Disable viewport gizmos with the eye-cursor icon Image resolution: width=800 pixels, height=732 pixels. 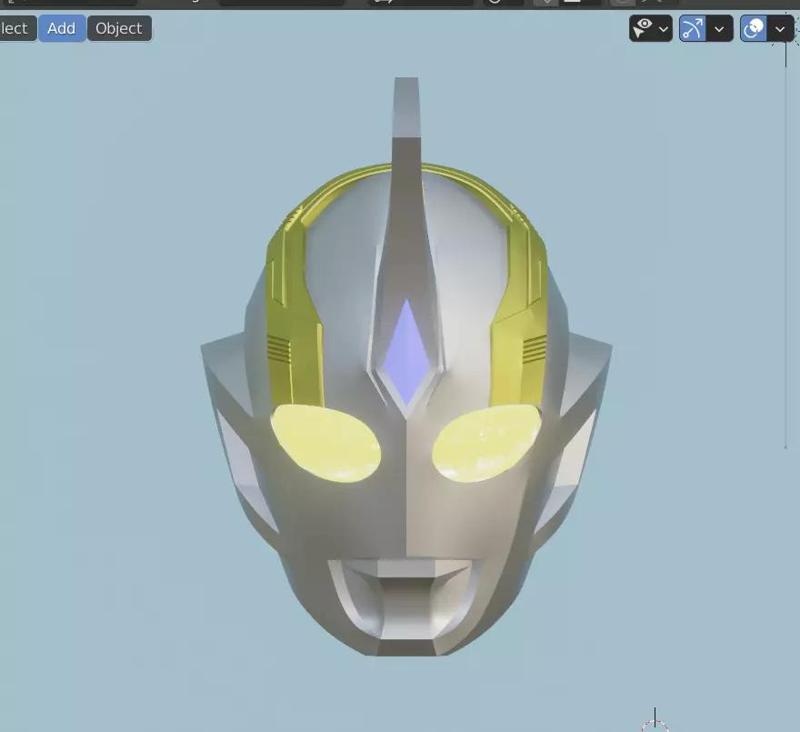click(x=645, y=27)
